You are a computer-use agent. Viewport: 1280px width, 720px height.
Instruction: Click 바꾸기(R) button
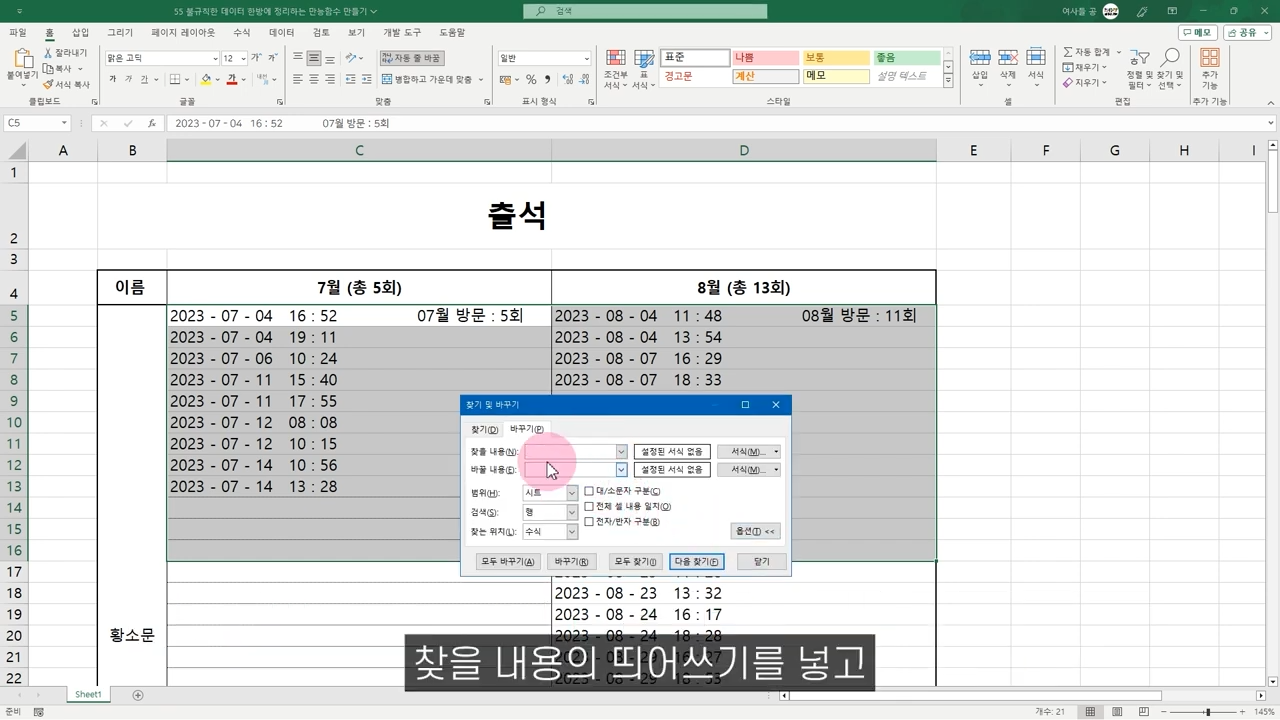click(x=572, y=562)
